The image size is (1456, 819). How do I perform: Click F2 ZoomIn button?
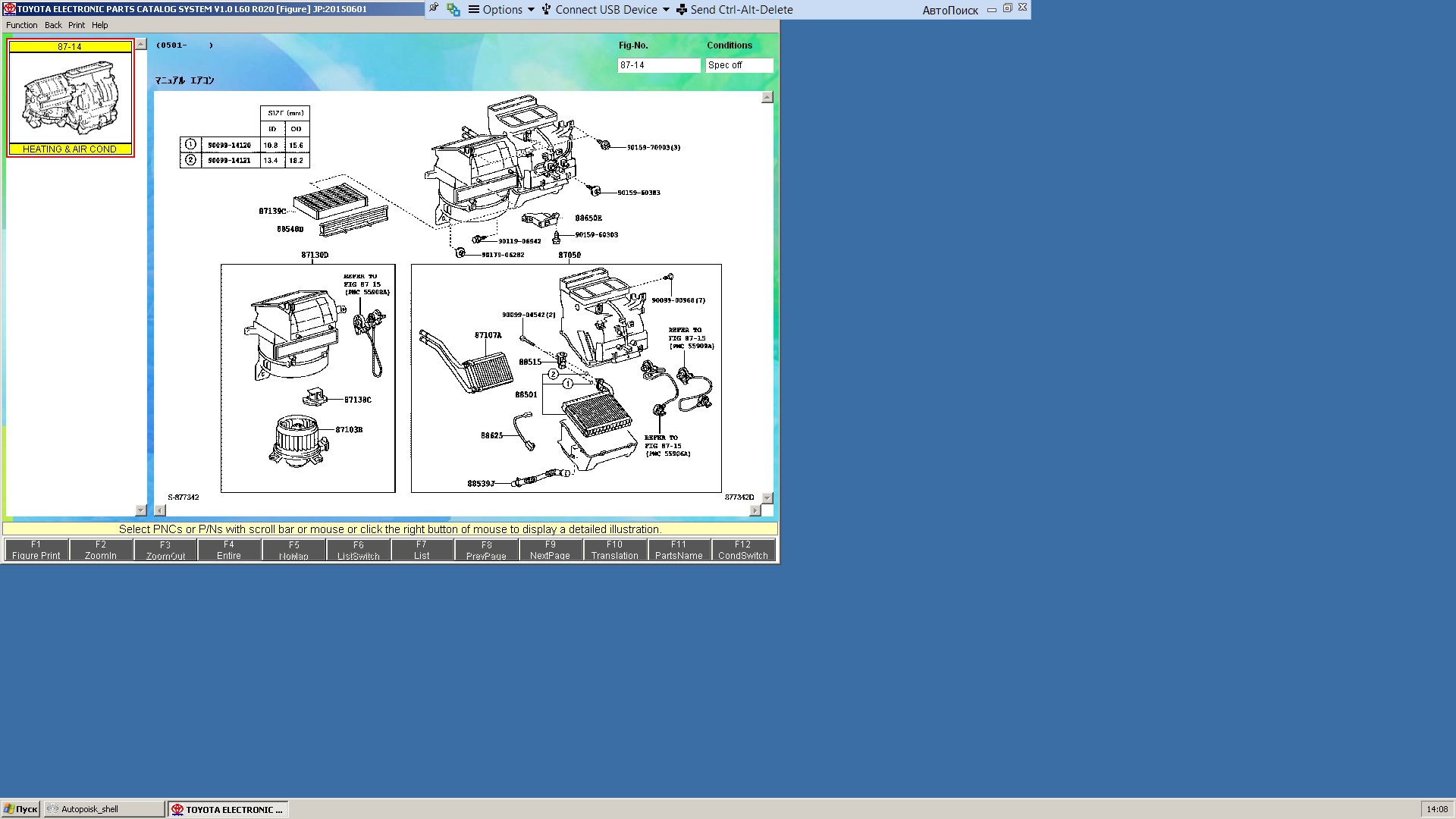[101, 550]
